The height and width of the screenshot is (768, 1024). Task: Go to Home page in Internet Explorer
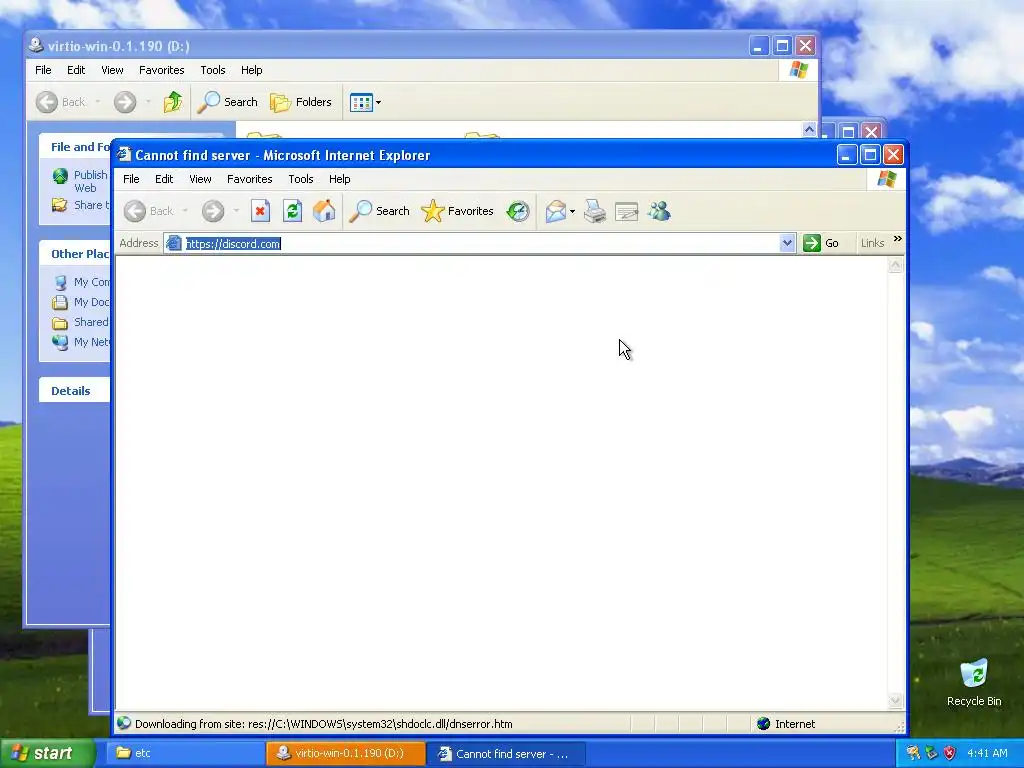coord(324,211)
